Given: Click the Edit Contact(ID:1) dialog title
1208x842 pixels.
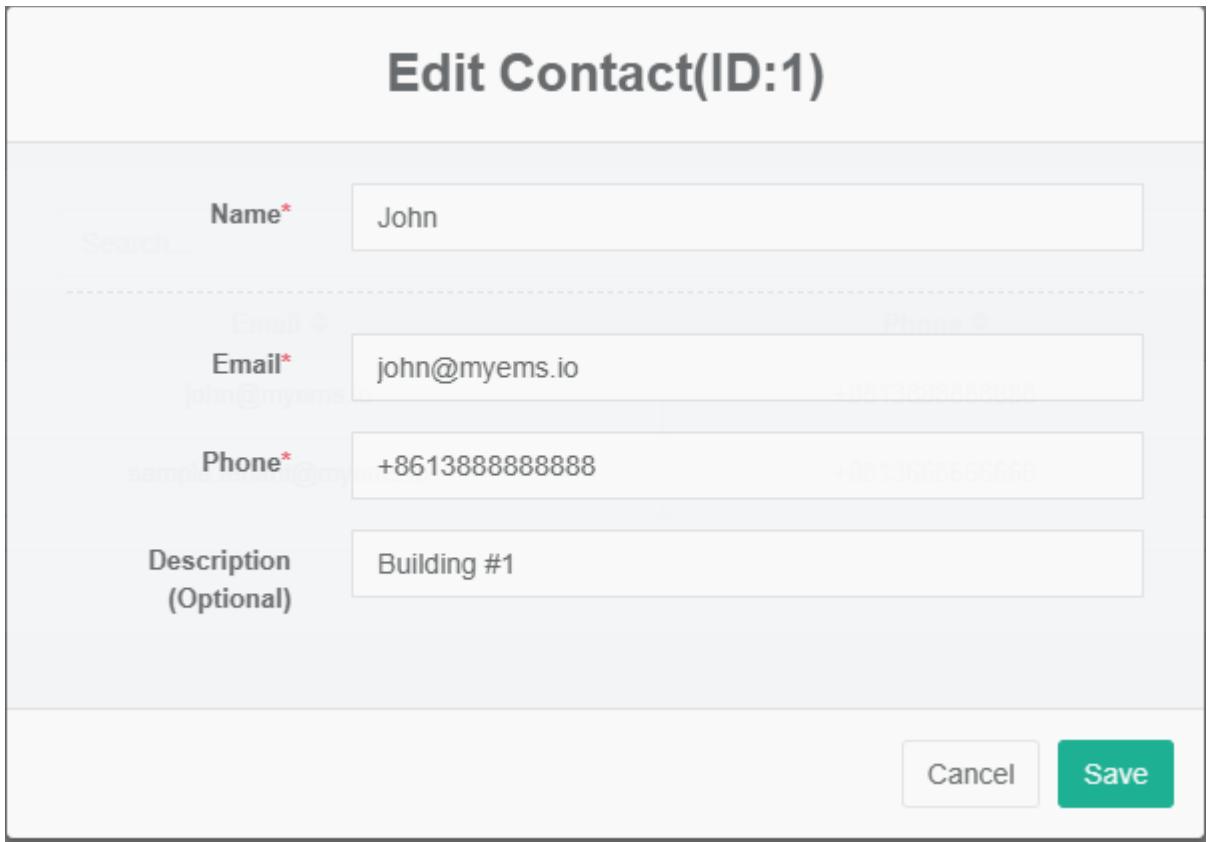Looking at the screenshot, I should pos(605,77).
